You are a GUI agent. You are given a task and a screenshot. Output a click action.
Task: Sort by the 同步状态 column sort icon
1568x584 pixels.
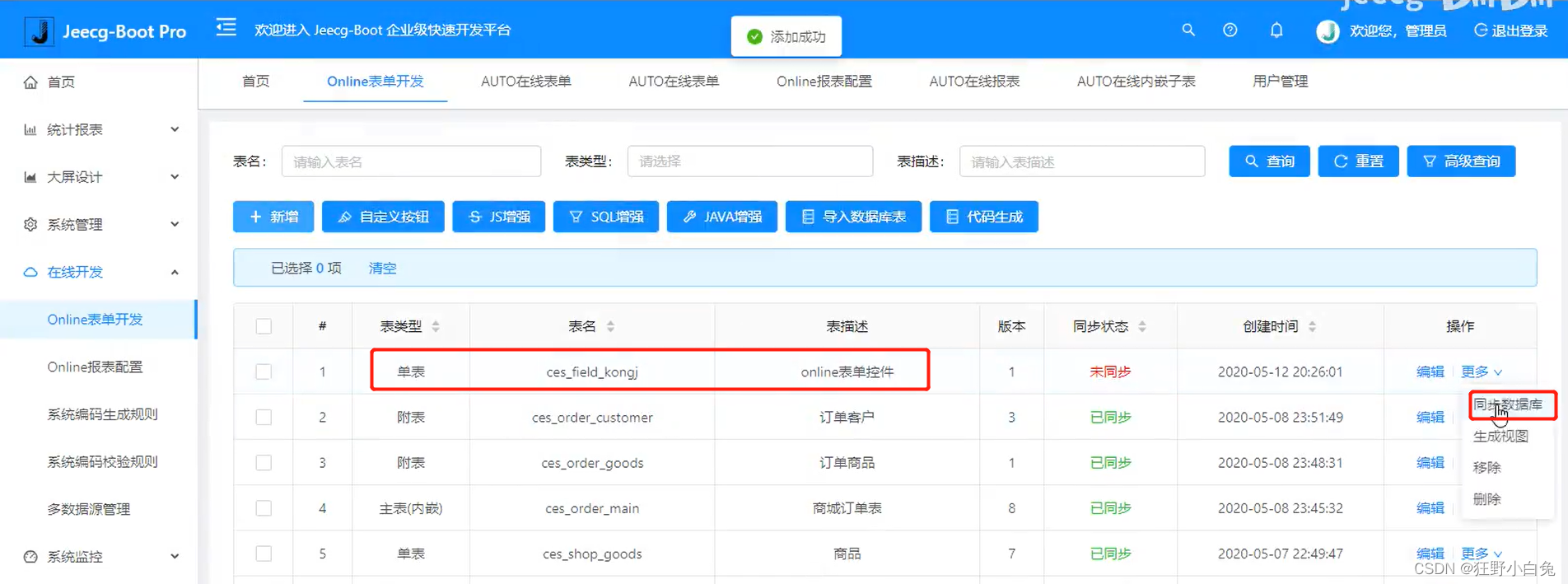pyautogui.click(x=1142, y=326)
